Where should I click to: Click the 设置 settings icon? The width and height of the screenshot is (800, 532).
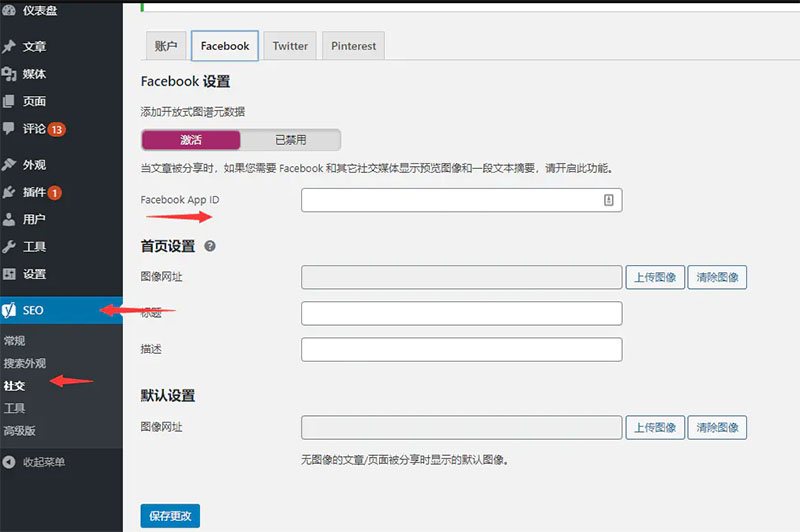tap(9, 274)
